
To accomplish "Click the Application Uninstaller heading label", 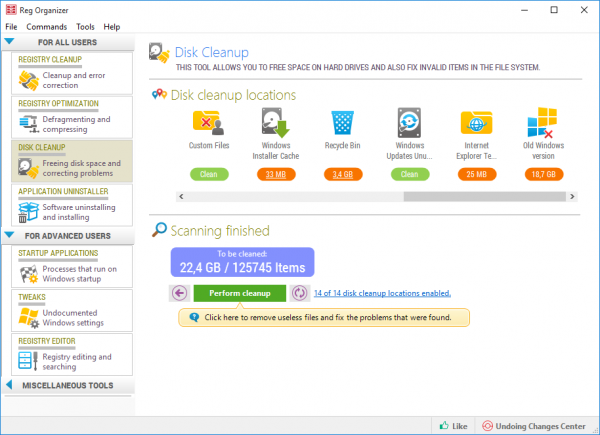I will [x=63, y=191].
